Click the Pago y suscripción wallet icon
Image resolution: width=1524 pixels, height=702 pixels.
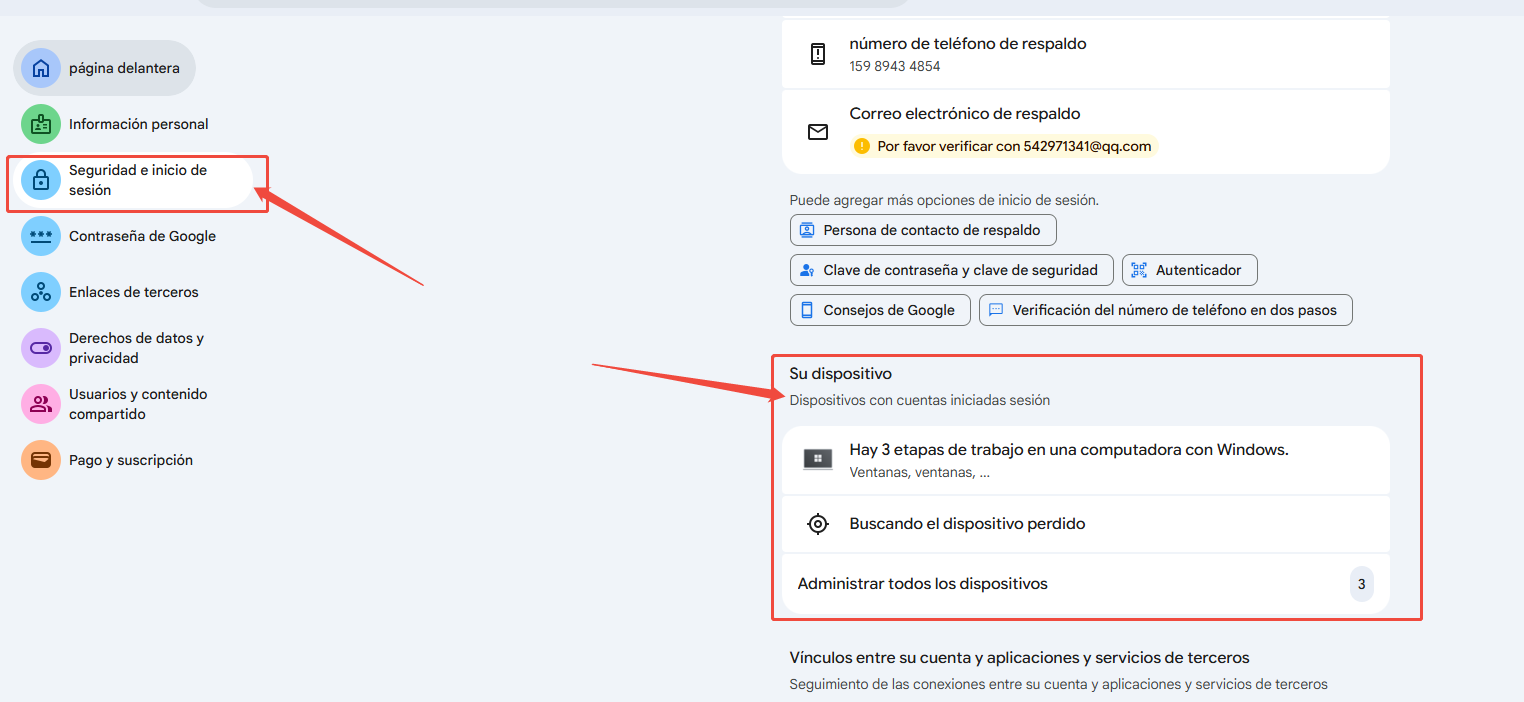coord(40,459)
